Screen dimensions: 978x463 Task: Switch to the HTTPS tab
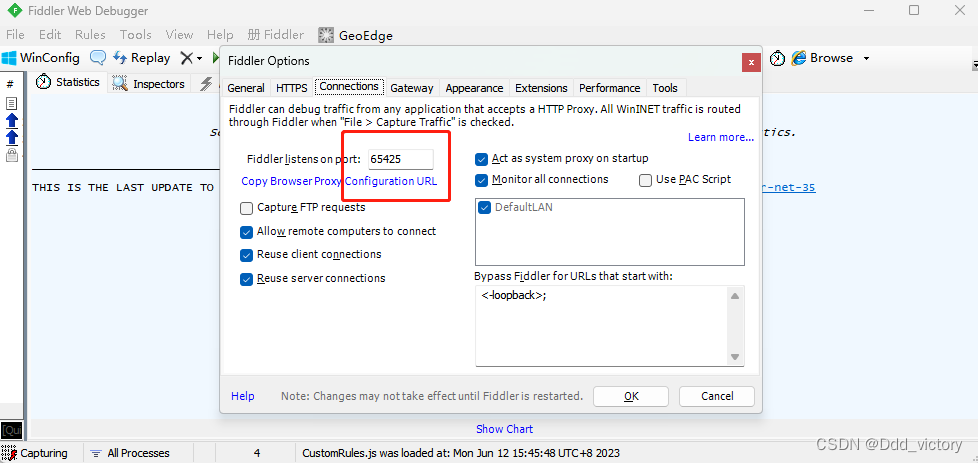pos(291,88)
